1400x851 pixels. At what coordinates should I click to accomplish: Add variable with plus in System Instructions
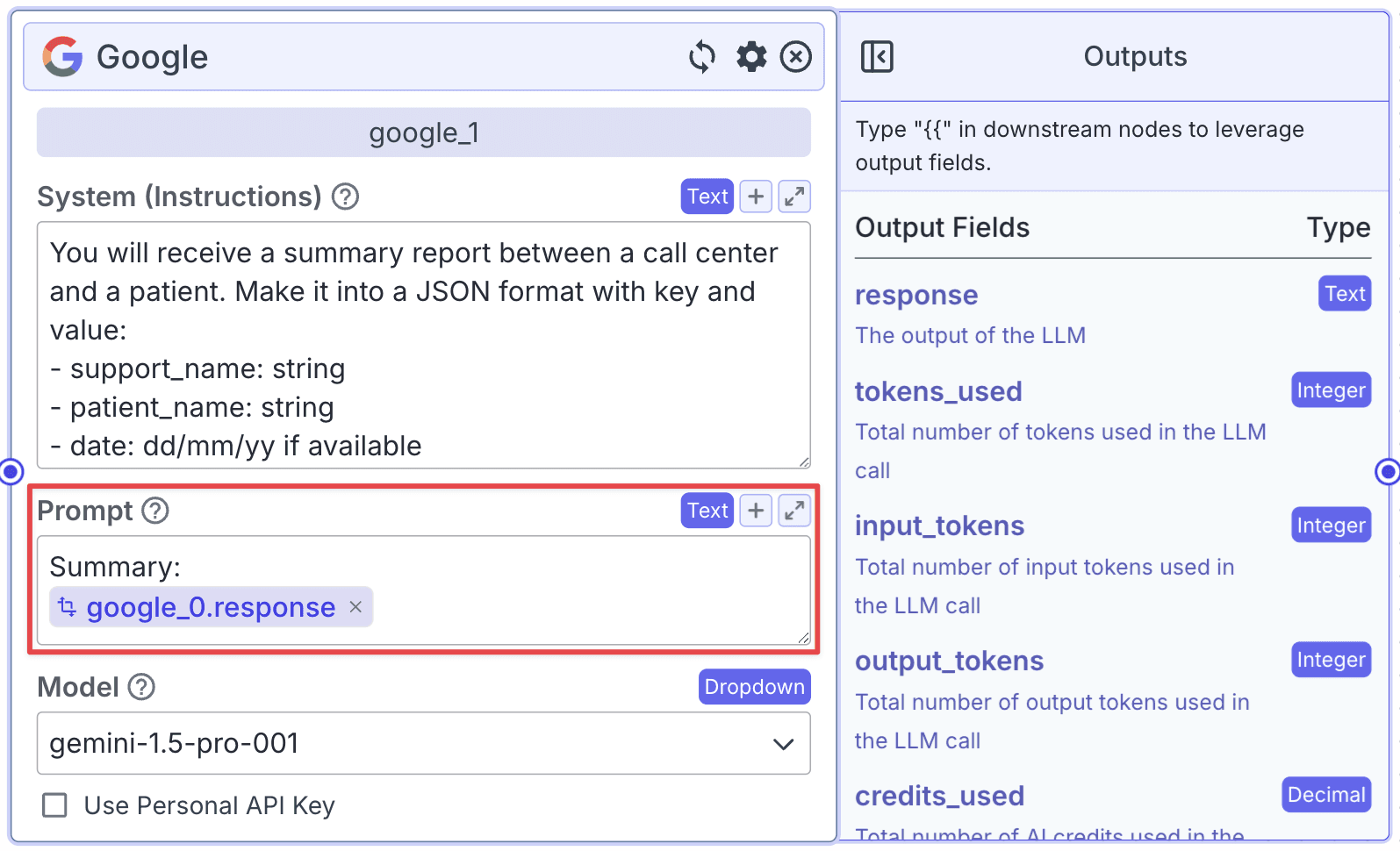(756, 197)
